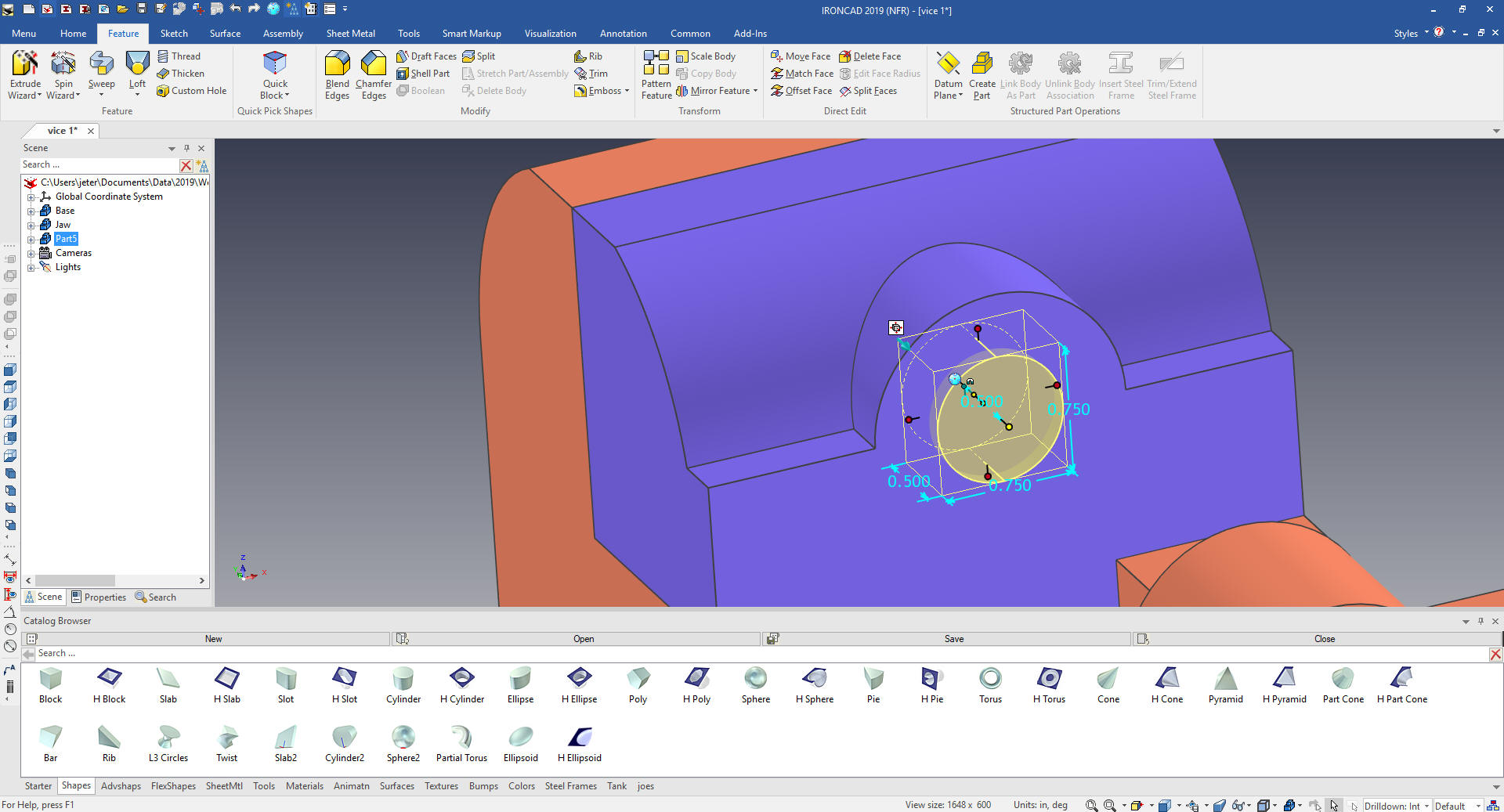This screenshot has height=812, width=1504.
Task: Expand the Lights tree node
Action: [x=31, y=268]
